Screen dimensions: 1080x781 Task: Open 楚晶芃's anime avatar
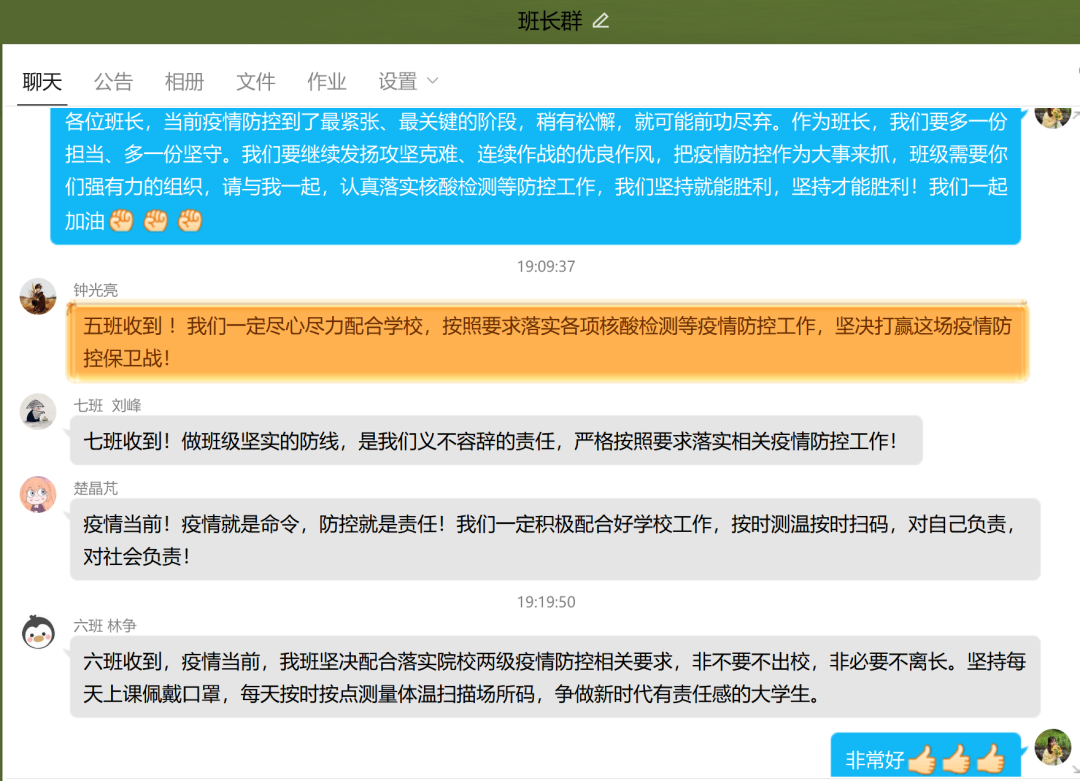[x=38, y=495]
